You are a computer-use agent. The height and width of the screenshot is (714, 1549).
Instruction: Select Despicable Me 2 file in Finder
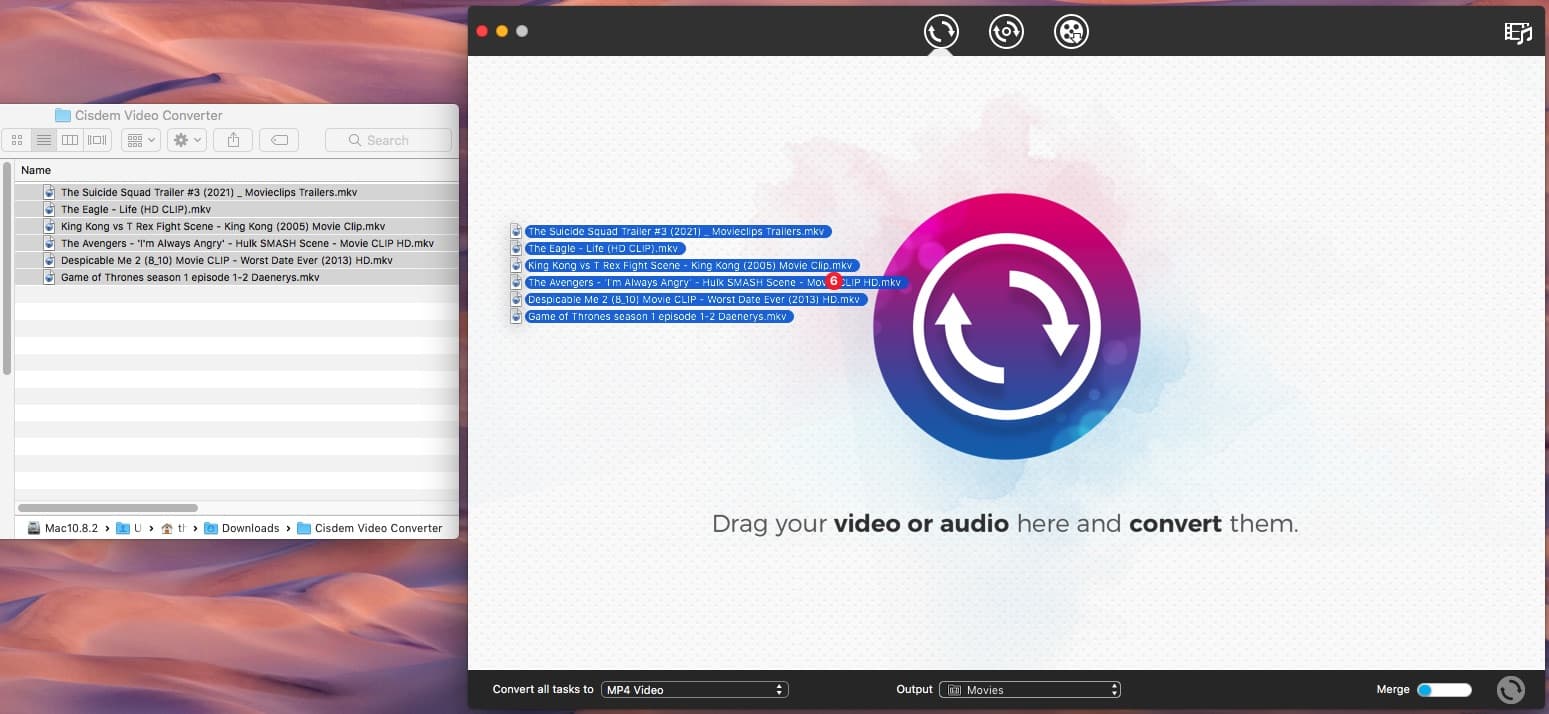(x=237, y=260)
